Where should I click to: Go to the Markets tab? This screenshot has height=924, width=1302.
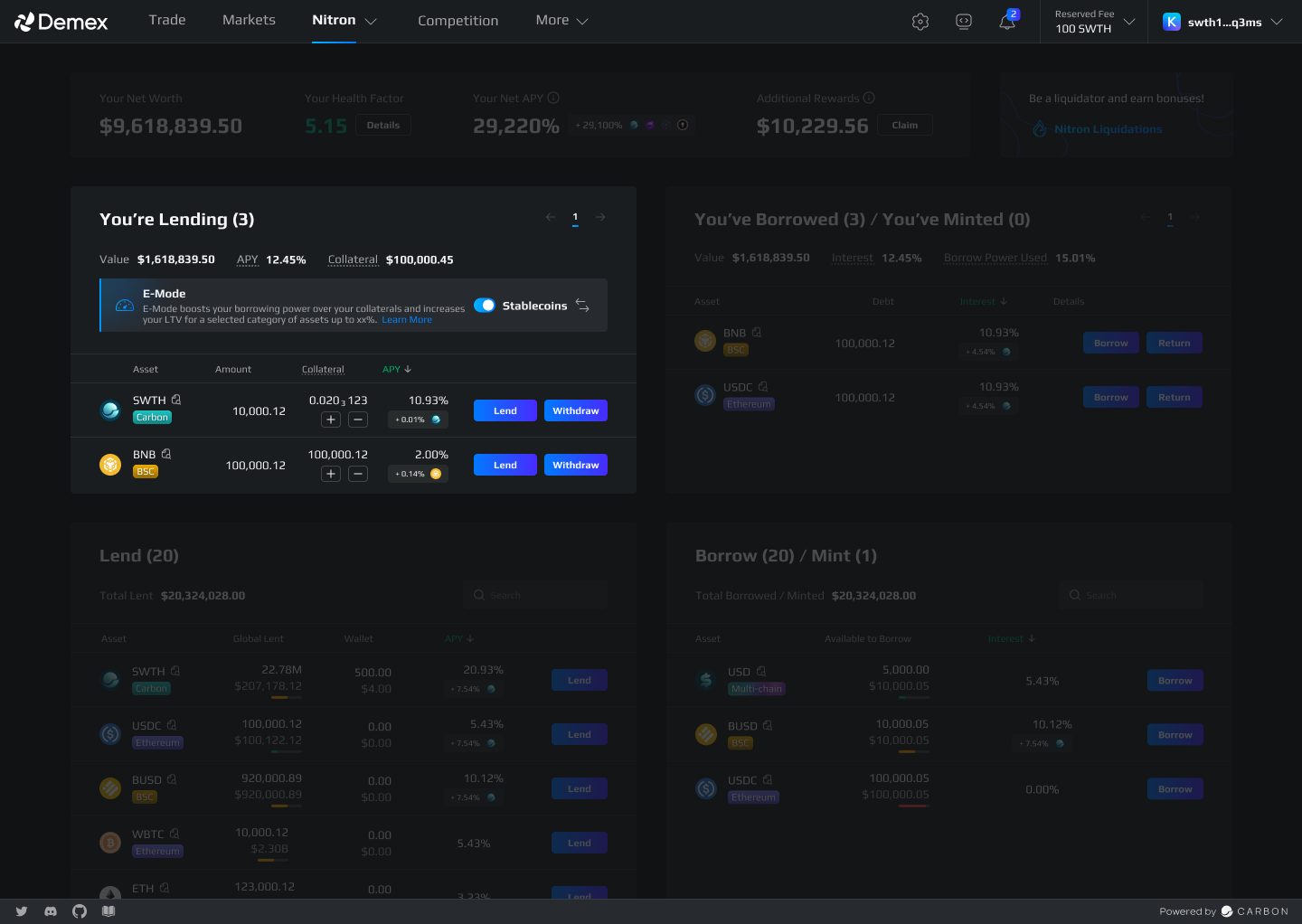pyautogui.click(x=249, y=20)
